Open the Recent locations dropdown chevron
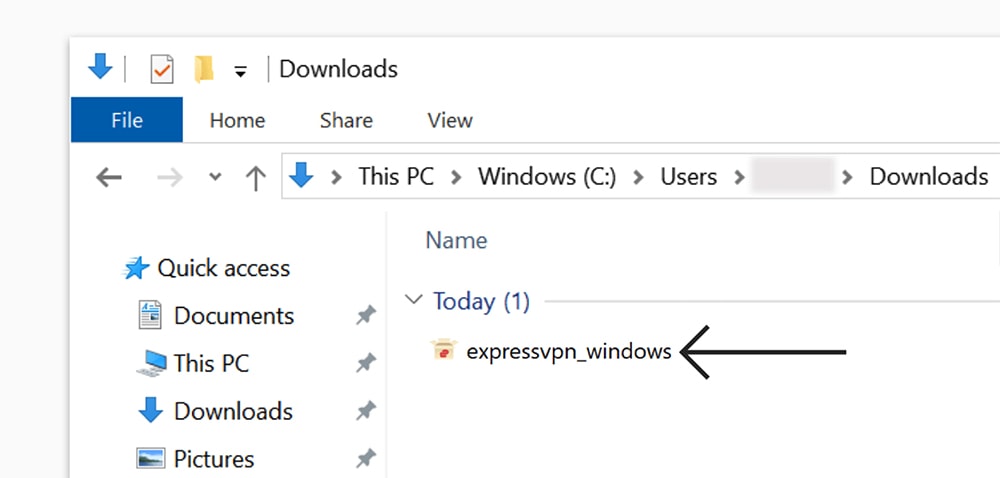Viewport: 1000px width, 478px height. [216, 177]
